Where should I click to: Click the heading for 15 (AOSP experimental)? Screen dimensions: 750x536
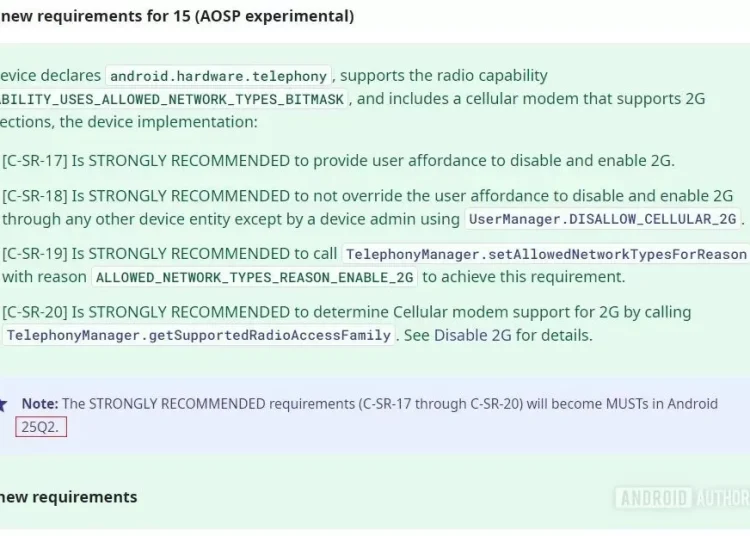pos(177,16)
